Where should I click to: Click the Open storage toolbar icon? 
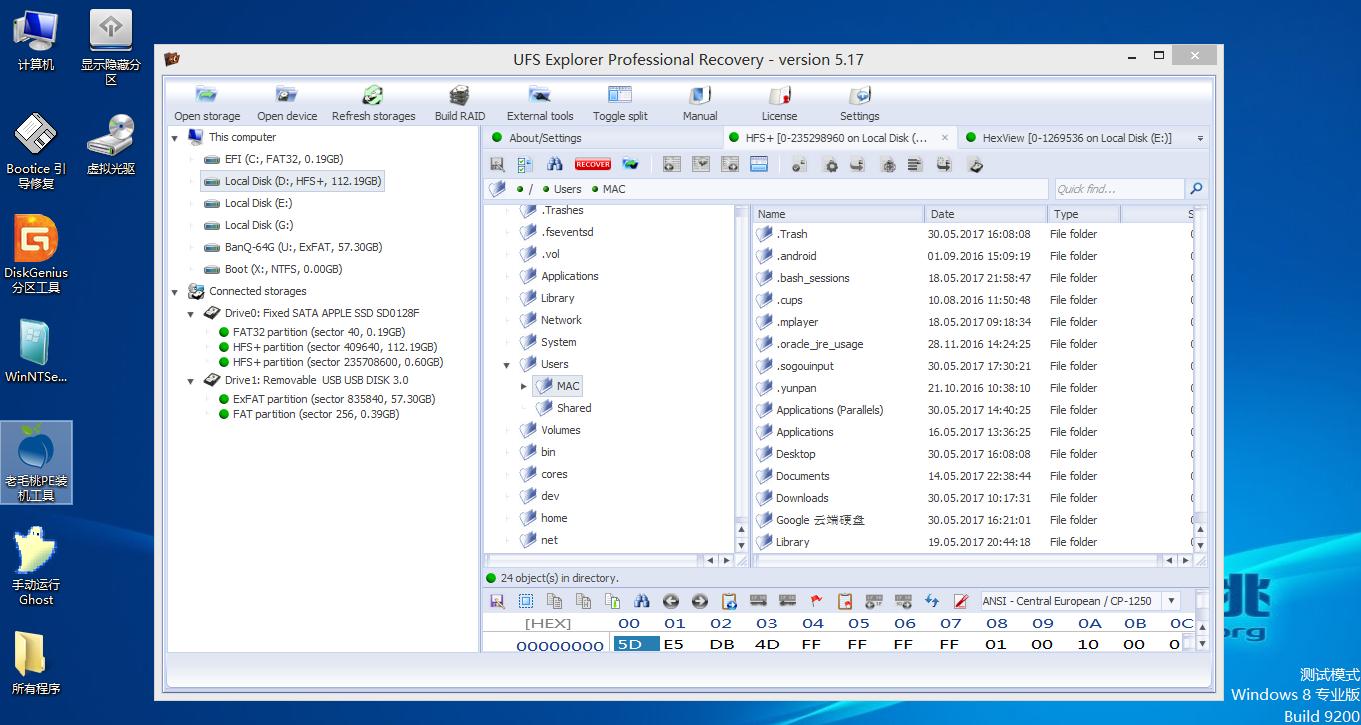[x=207, y=103]
